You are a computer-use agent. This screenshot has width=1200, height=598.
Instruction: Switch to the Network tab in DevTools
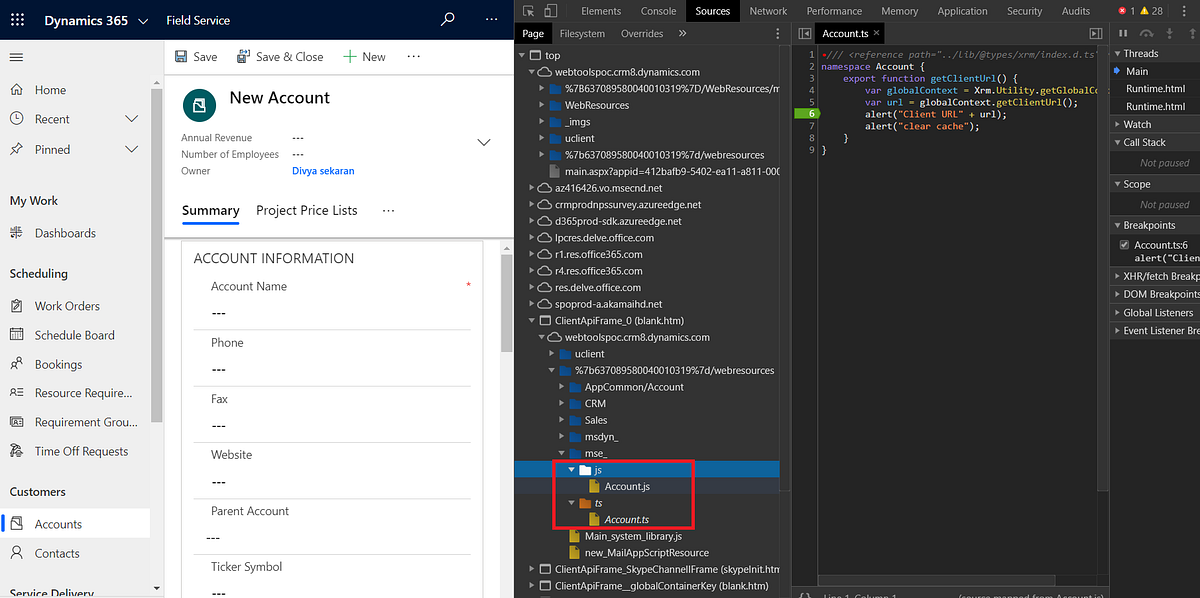[x=768, y=11]
